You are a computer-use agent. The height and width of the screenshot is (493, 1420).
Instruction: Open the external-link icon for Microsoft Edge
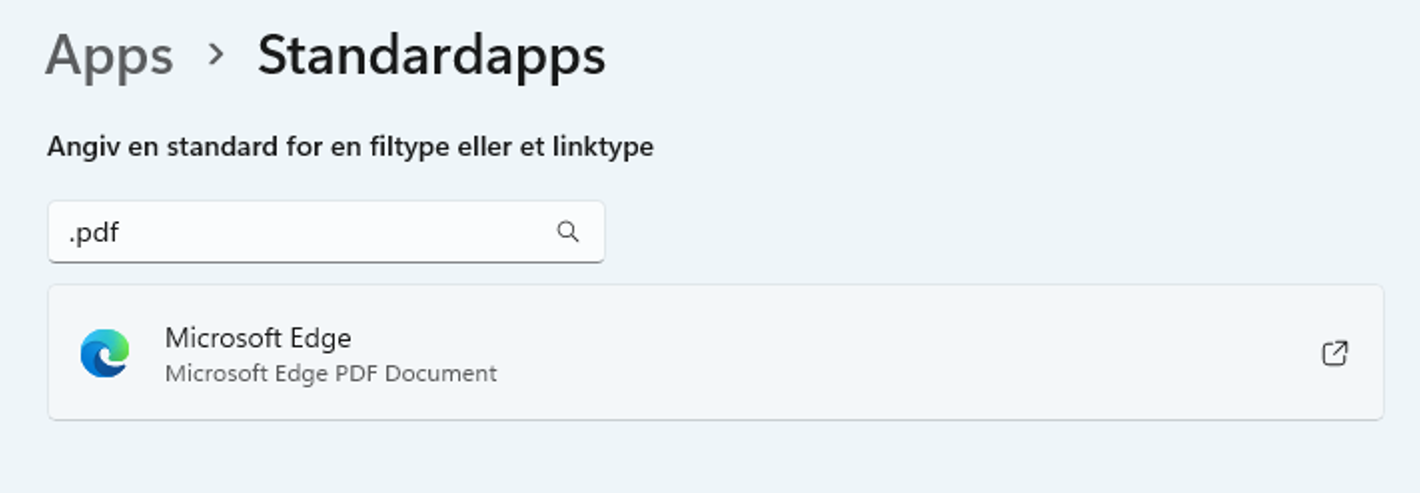pos(1335,353)
